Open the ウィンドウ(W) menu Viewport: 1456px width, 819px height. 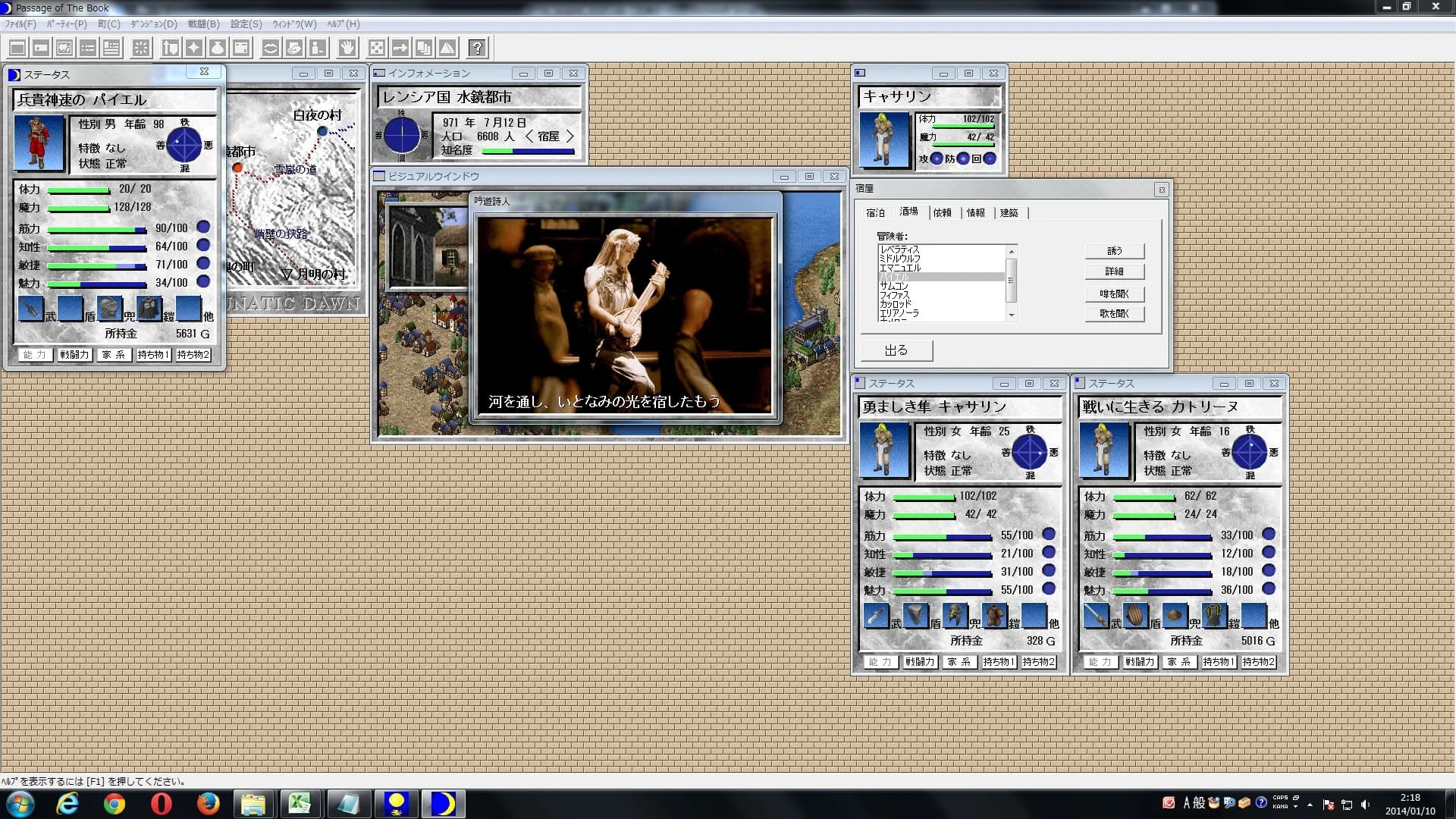coord(294,24)
